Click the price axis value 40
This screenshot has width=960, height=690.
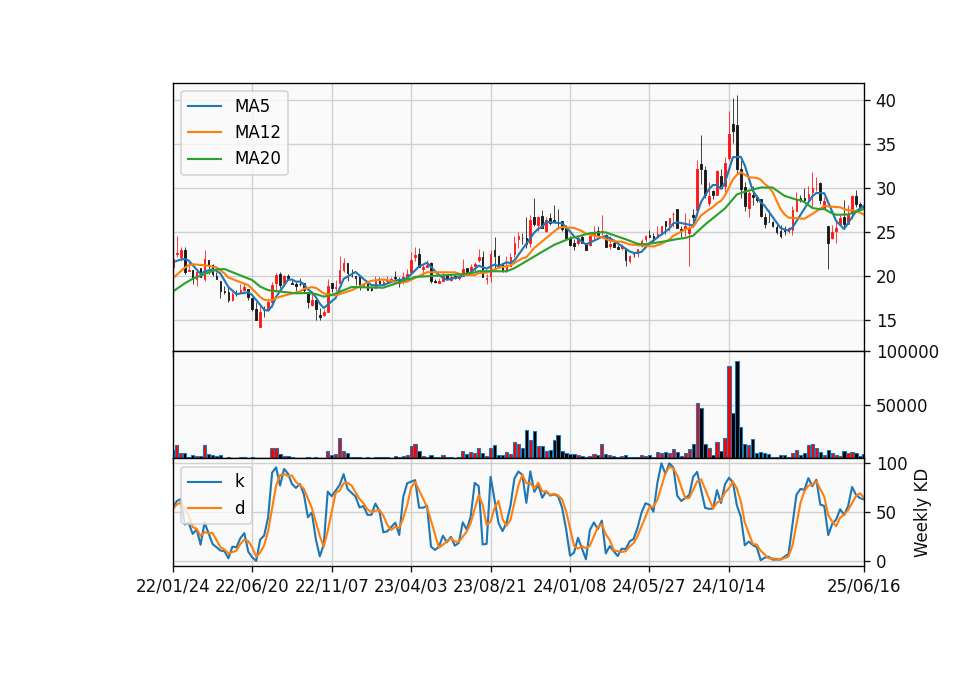886,101
